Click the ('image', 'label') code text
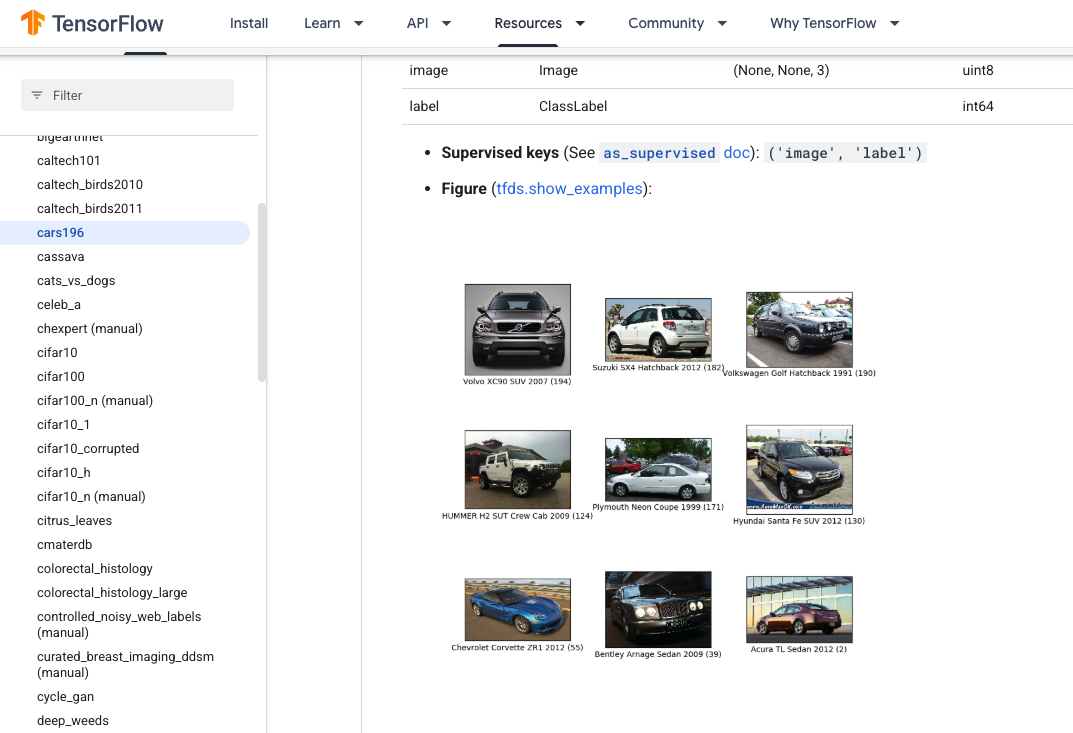Image resolution: width=1073 pixels, height=733 pixels. (845, 153)
